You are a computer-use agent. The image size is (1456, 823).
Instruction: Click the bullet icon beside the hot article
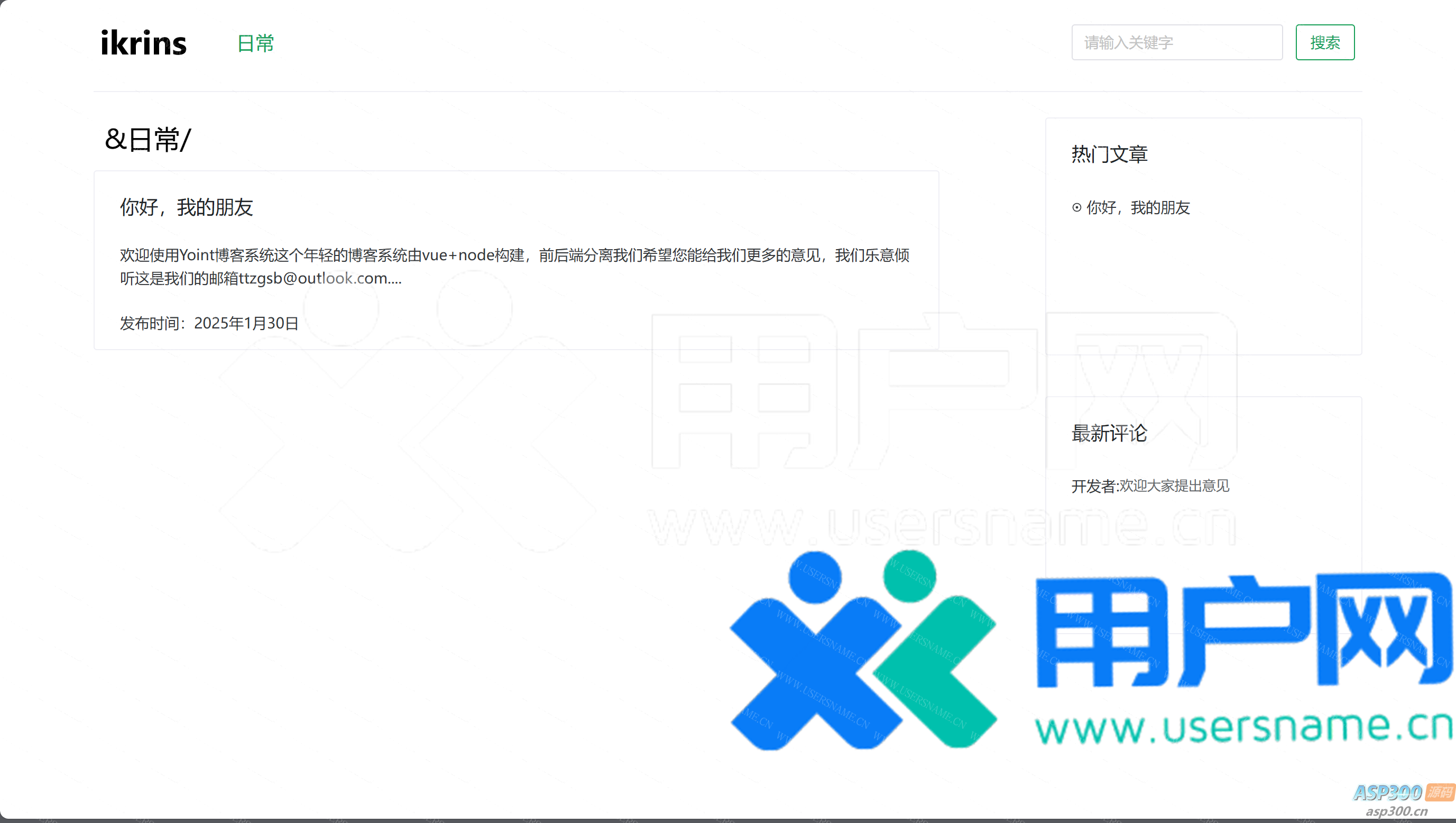[1077, 207]
